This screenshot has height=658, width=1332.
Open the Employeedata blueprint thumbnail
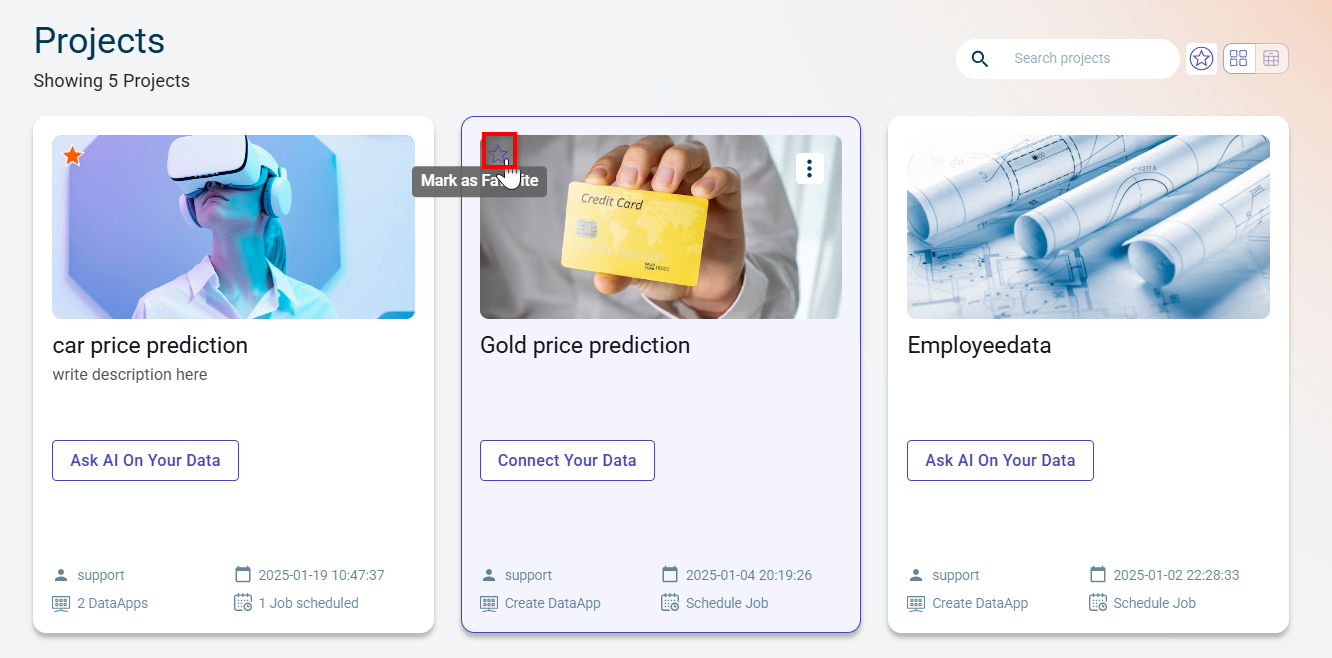(1088, 227)
